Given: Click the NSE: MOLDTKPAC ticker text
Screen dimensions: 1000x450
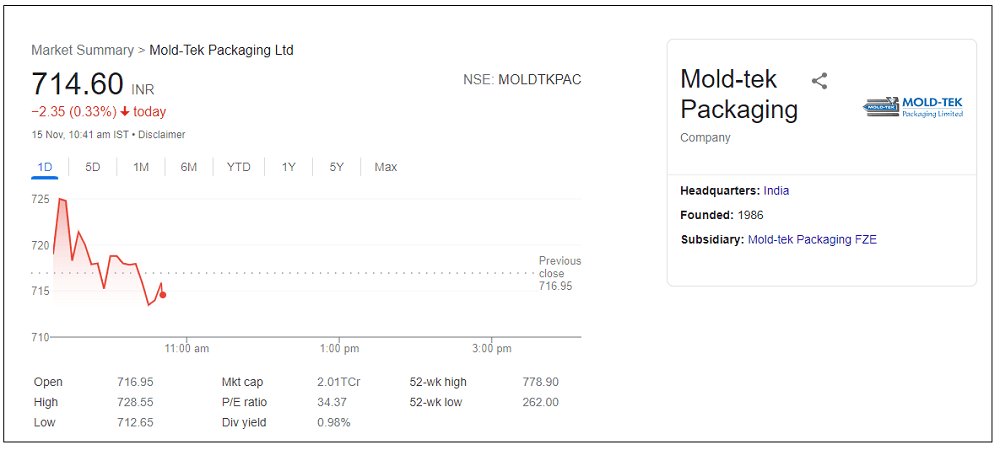Looking at the screenshot, I should coord(522,79).
